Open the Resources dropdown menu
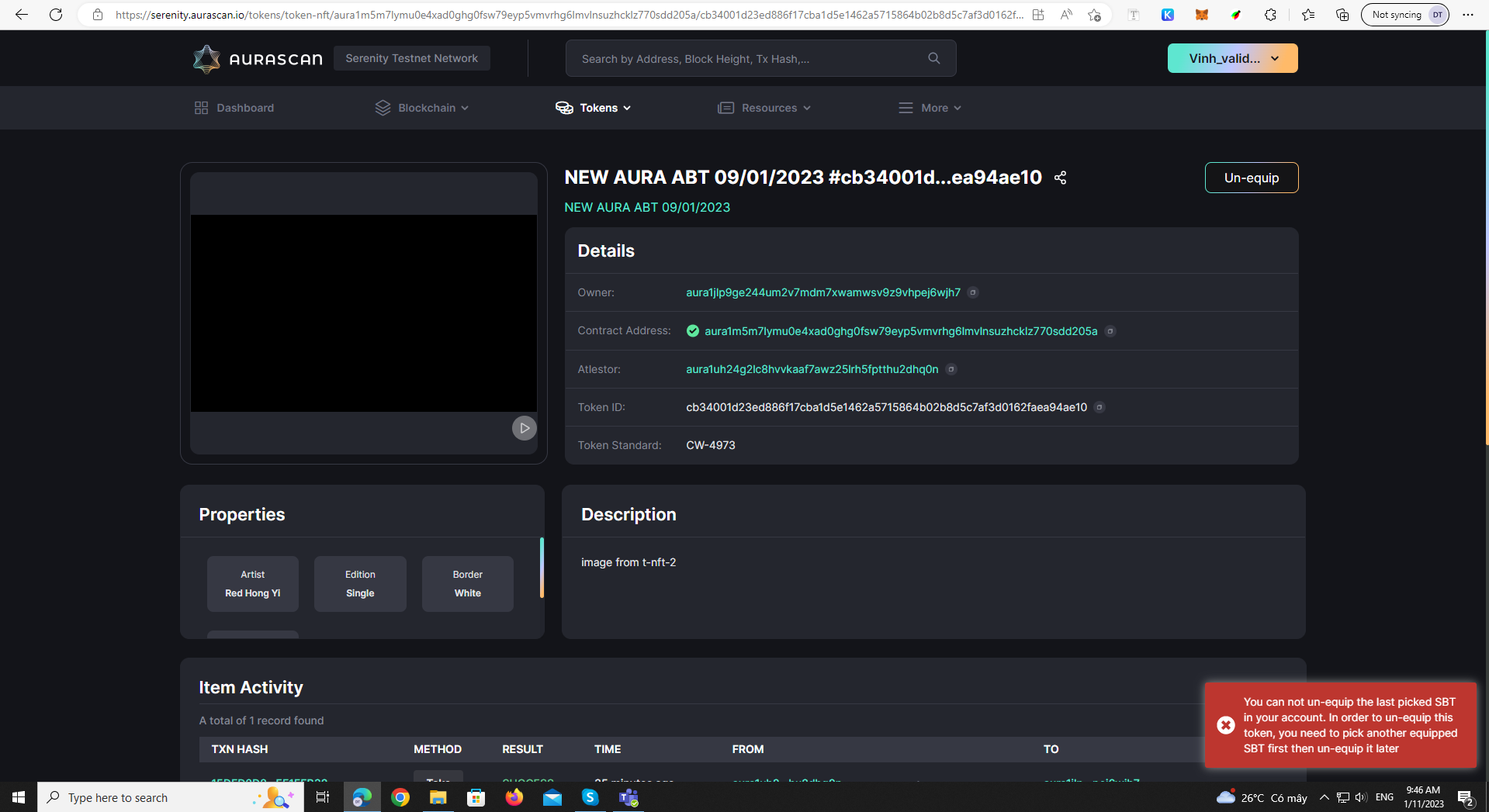1489x812 pixels. tap(764, 108)
